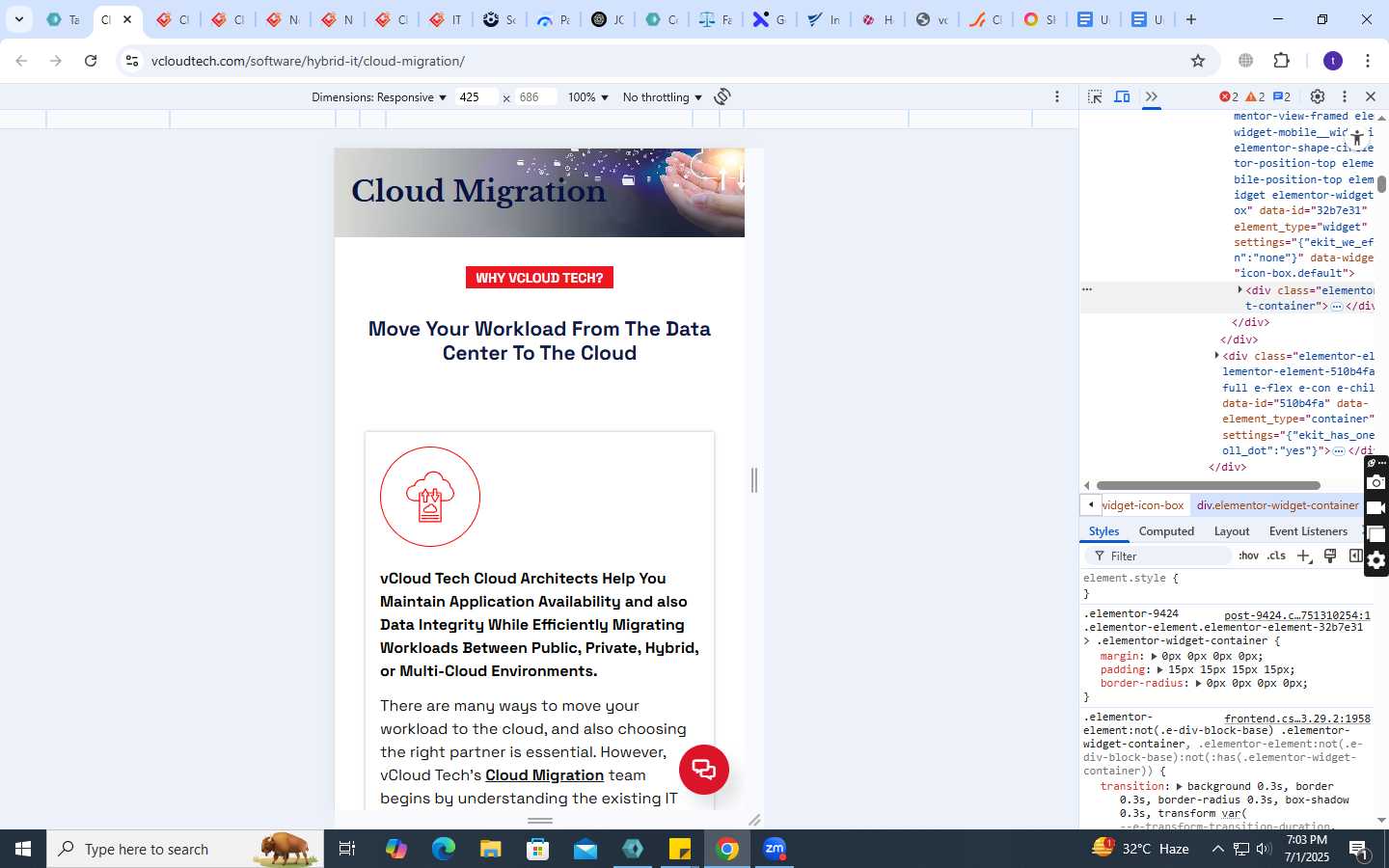
Task: Toggle the :hov element state panel
Action: pyautogui.click(x=1249, y=556)
